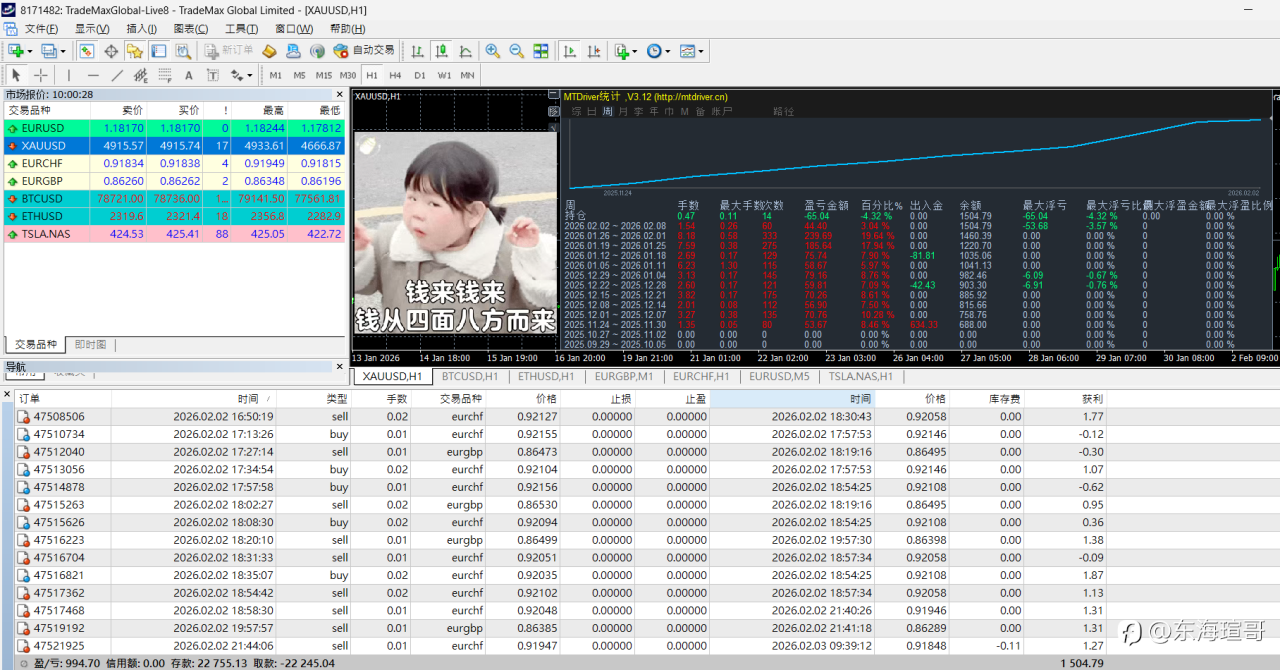Screen dimensions: 1280x670
Task: Click the zoom in magnifier icon
Action: 493,51
